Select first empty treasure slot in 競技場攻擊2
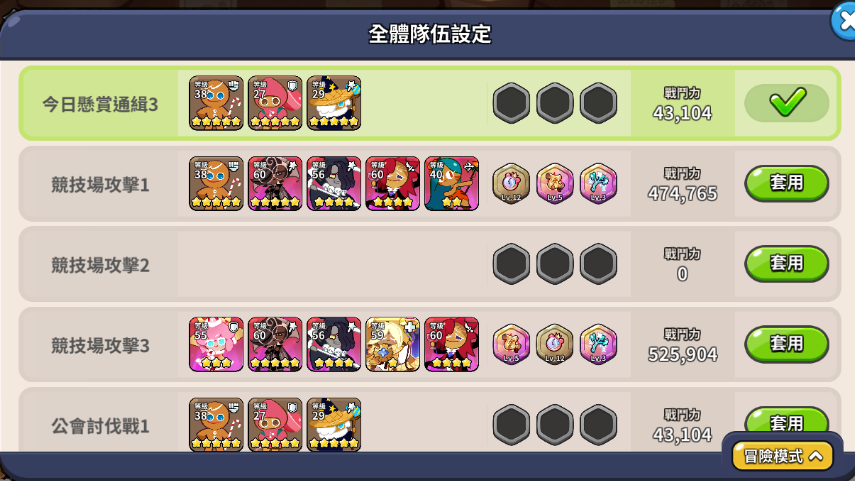 coord(511,264)
